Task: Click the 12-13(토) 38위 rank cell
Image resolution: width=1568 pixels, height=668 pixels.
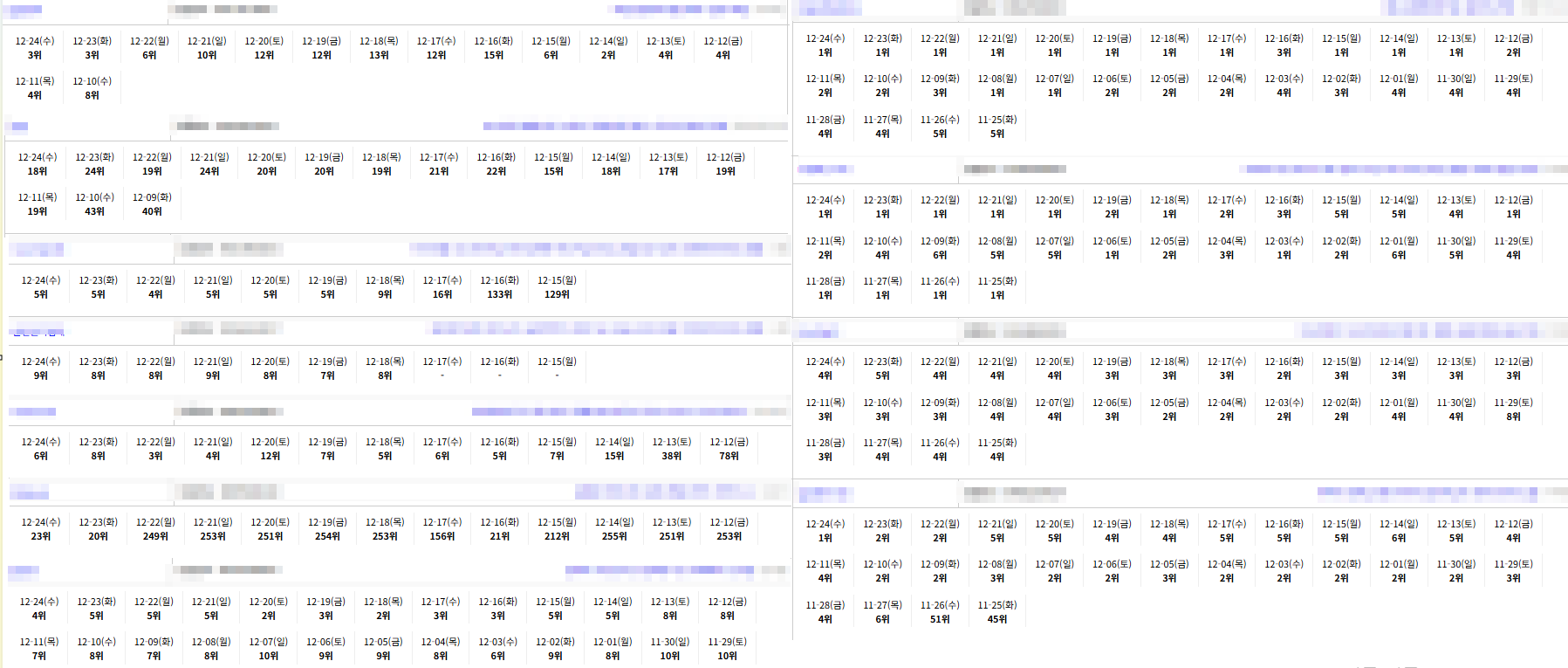Action: (671, 450)
